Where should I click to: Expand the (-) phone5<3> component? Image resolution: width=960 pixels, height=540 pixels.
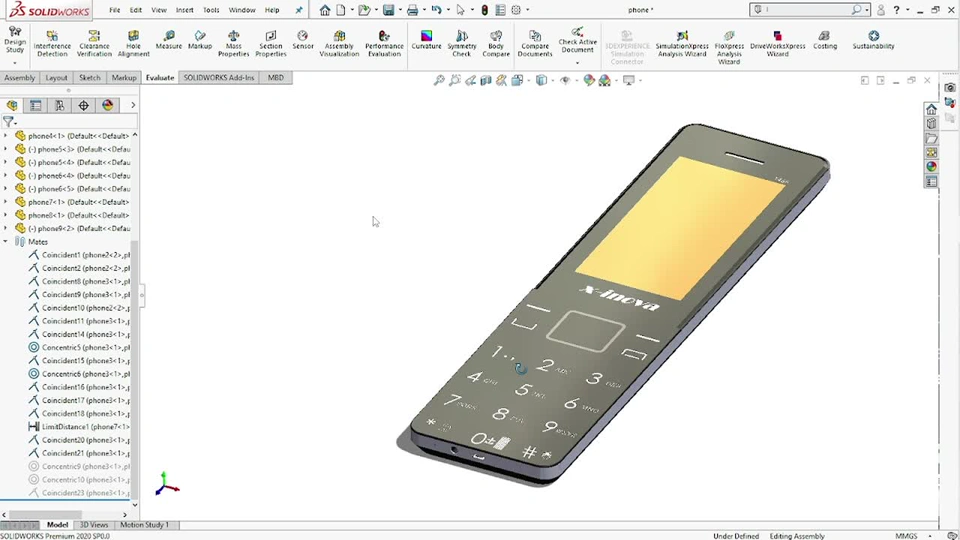pos(6,149)
